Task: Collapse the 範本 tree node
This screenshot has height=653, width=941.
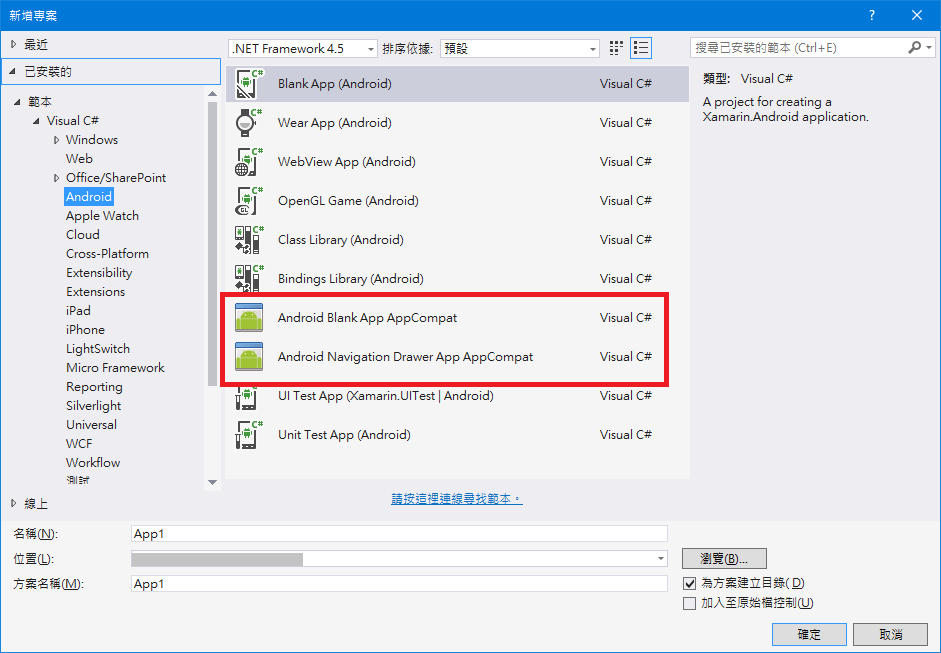Action: click(17, 102)
